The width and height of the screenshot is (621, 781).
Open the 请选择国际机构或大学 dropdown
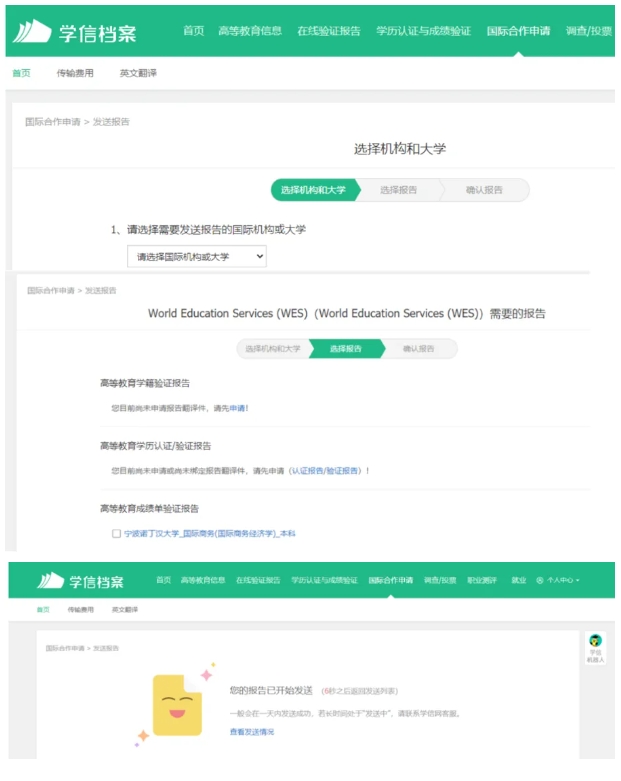tap(197, 257)
